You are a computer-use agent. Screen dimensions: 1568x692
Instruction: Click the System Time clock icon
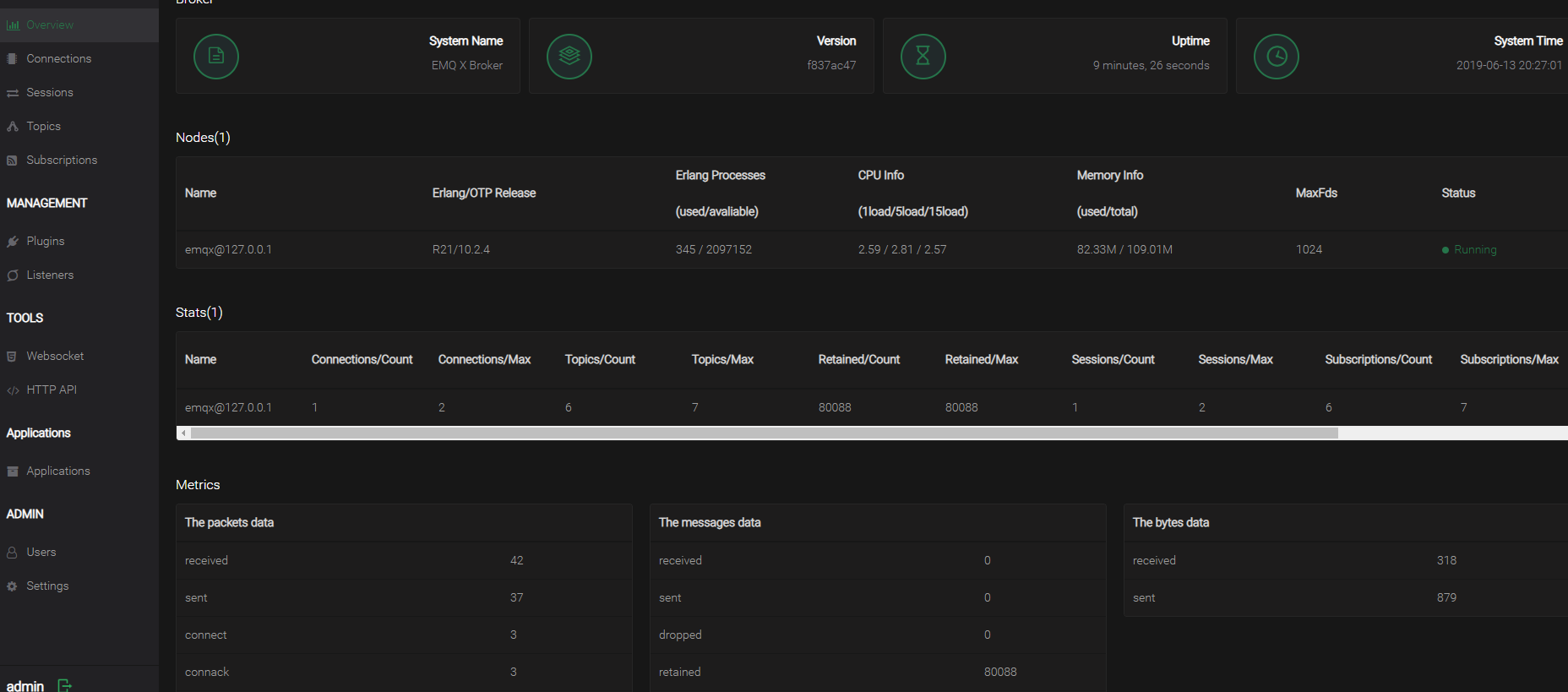coord(1277,57)
